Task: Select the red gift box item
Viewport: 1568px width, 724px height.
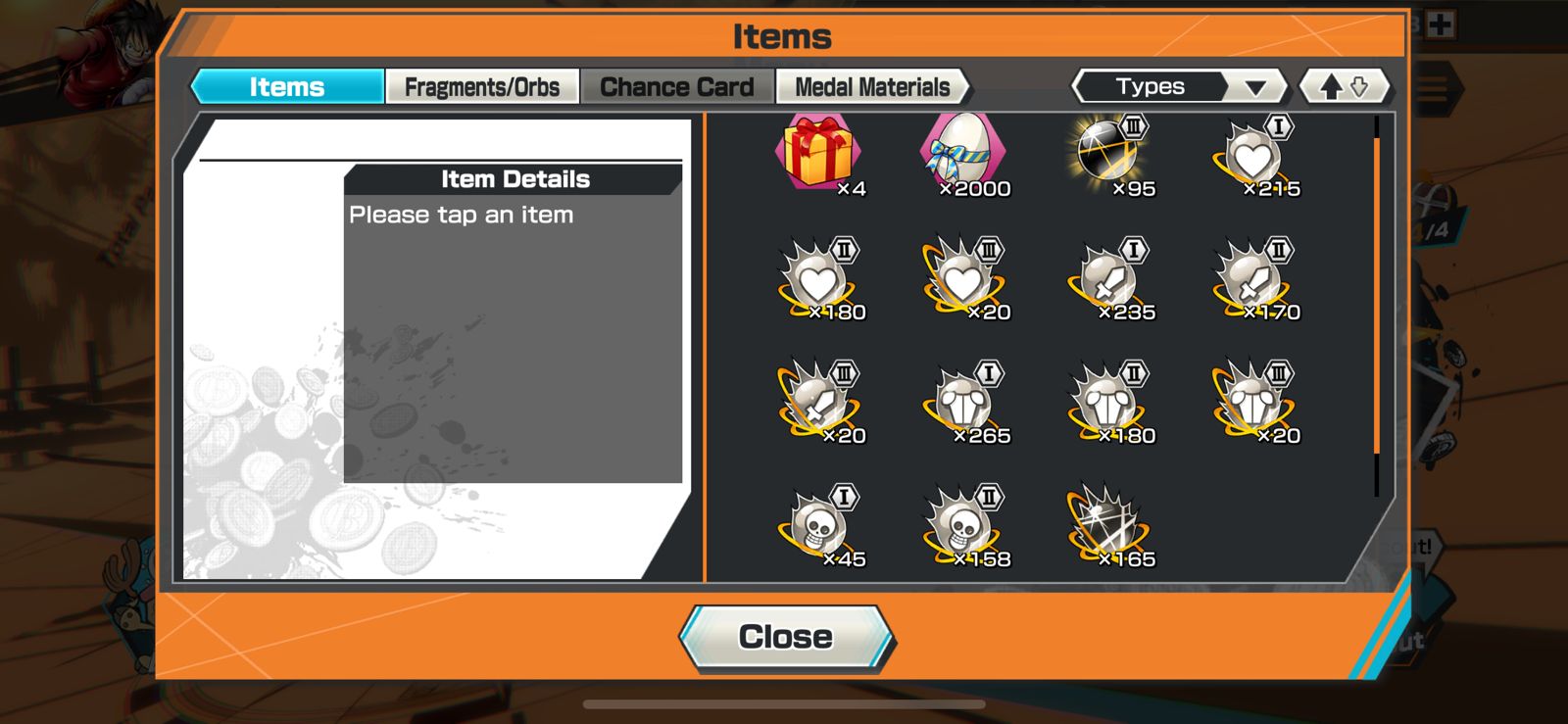Action: pyautogui.click(x=819, y=155)
